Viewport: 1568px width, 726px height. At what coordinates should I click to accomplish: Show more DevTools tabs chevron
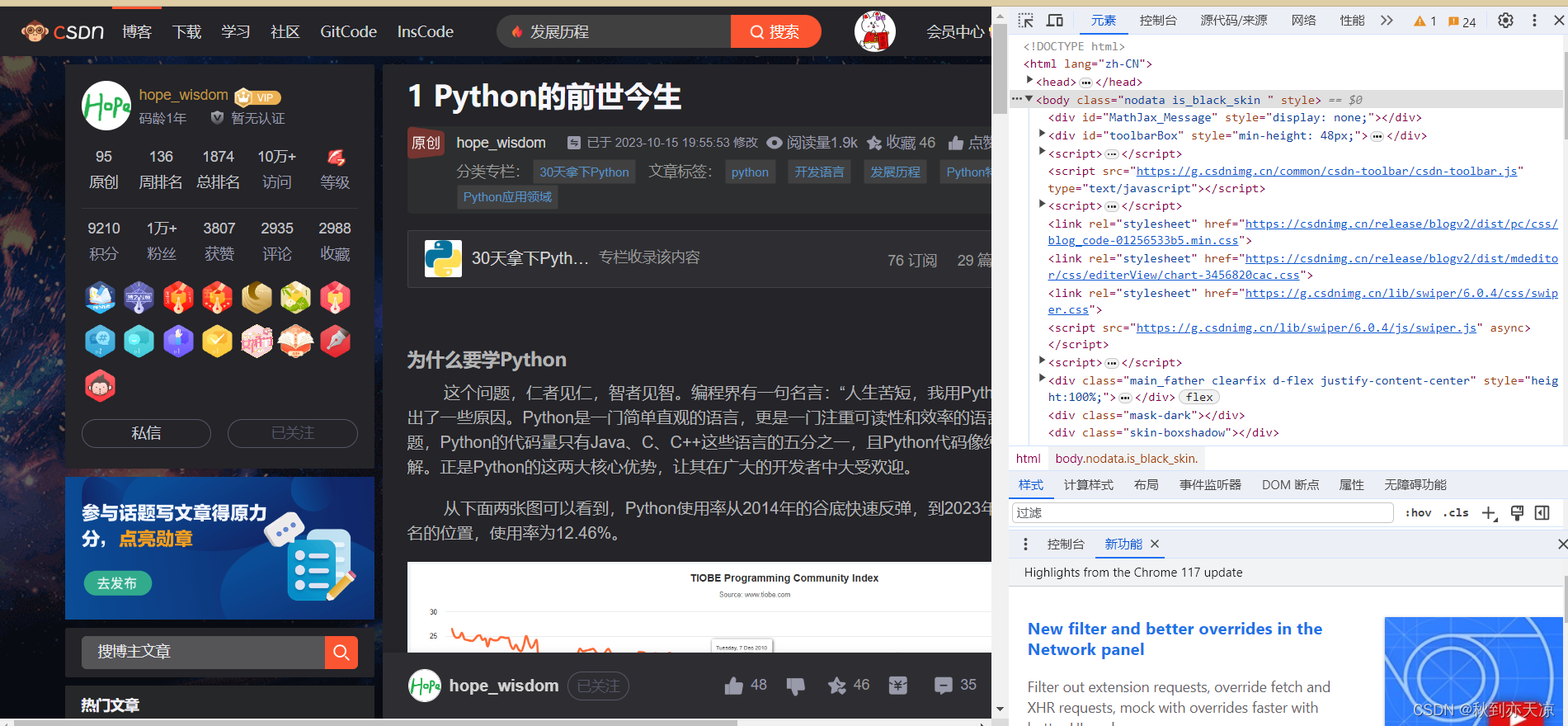(x=1387, y=21)
